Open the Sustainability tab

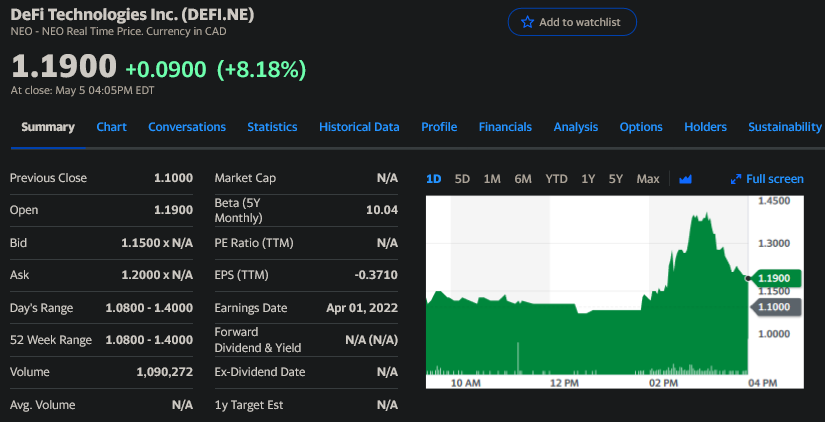pos(784,127)
